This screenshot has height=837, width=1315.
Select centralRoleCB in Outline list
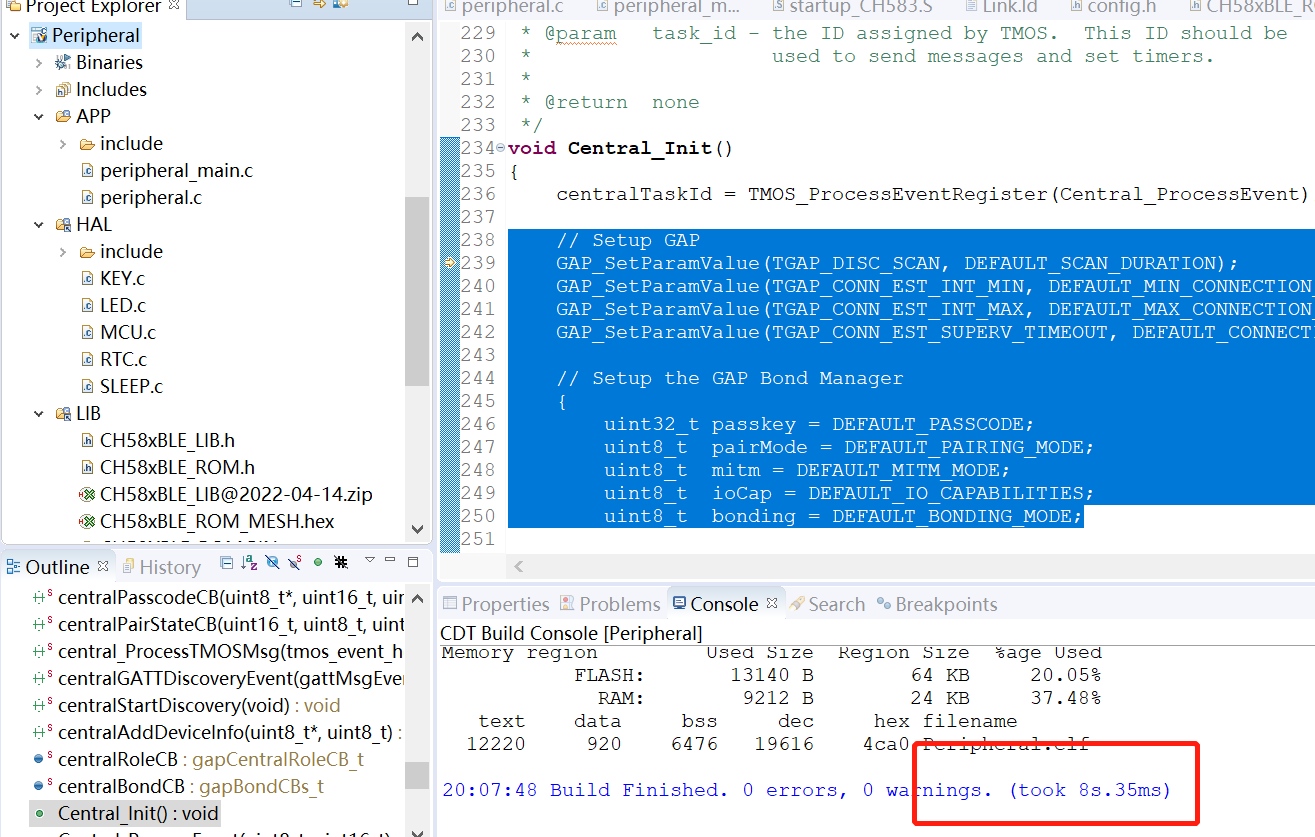point(122,759)
